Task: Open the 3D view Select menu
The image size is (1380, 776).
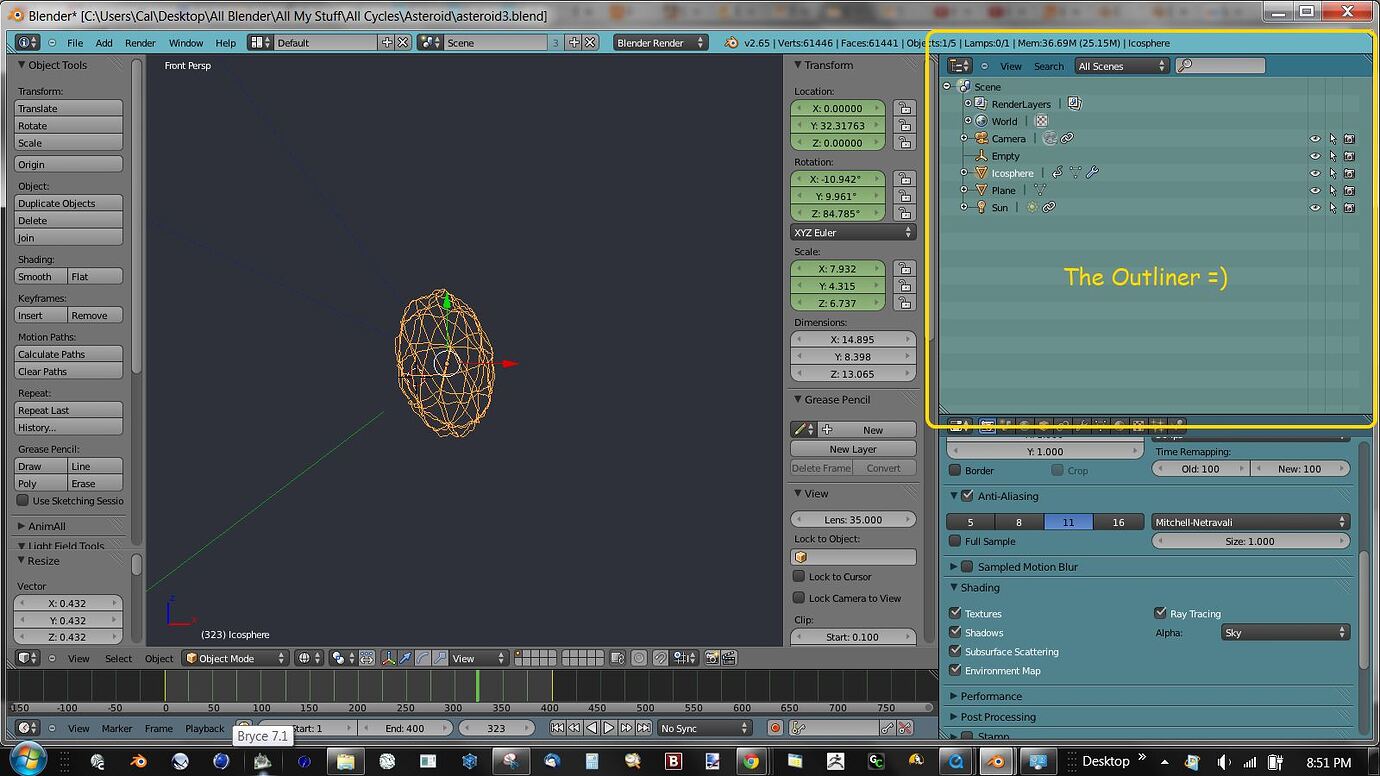Action: tap(118, 658)
